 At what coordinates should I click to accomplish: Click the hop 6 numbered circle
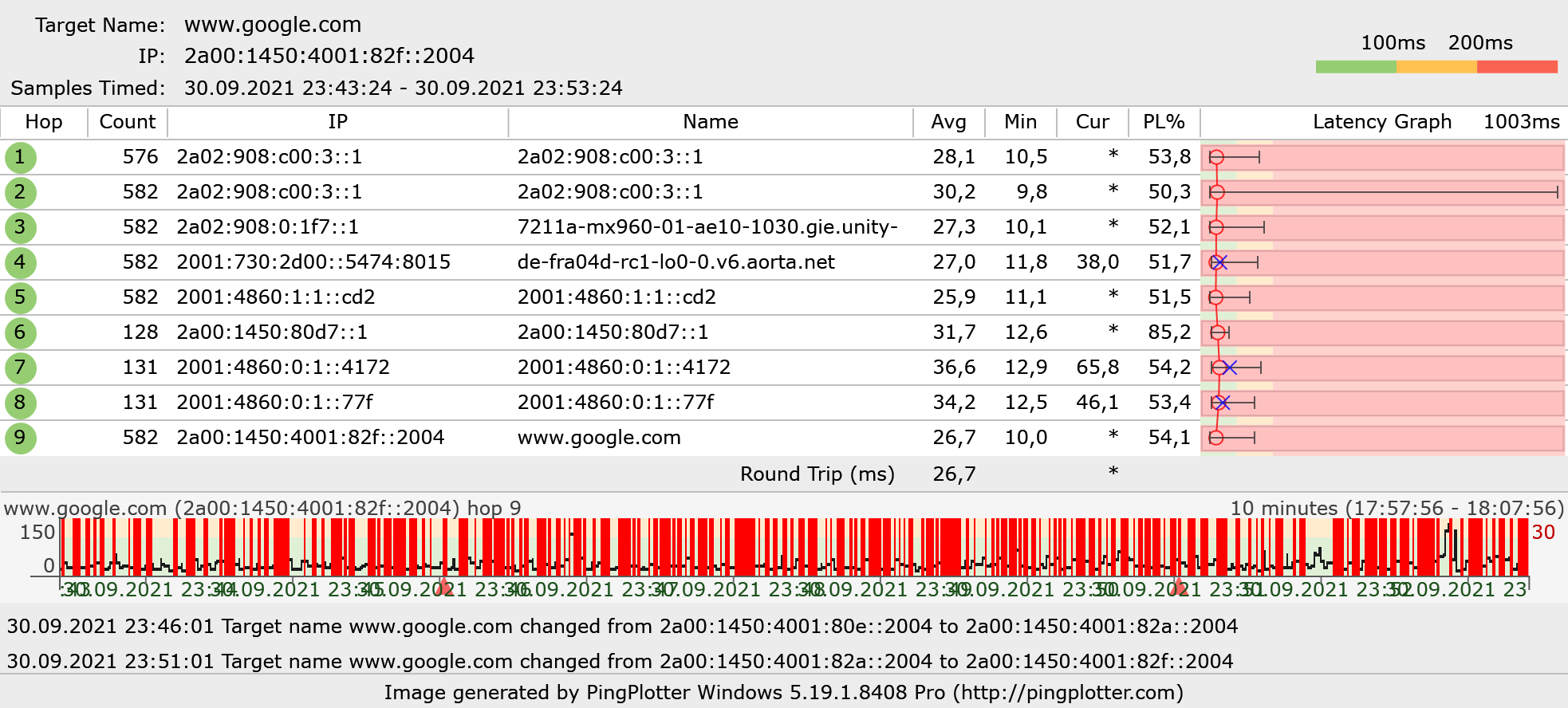coord(20,332)
